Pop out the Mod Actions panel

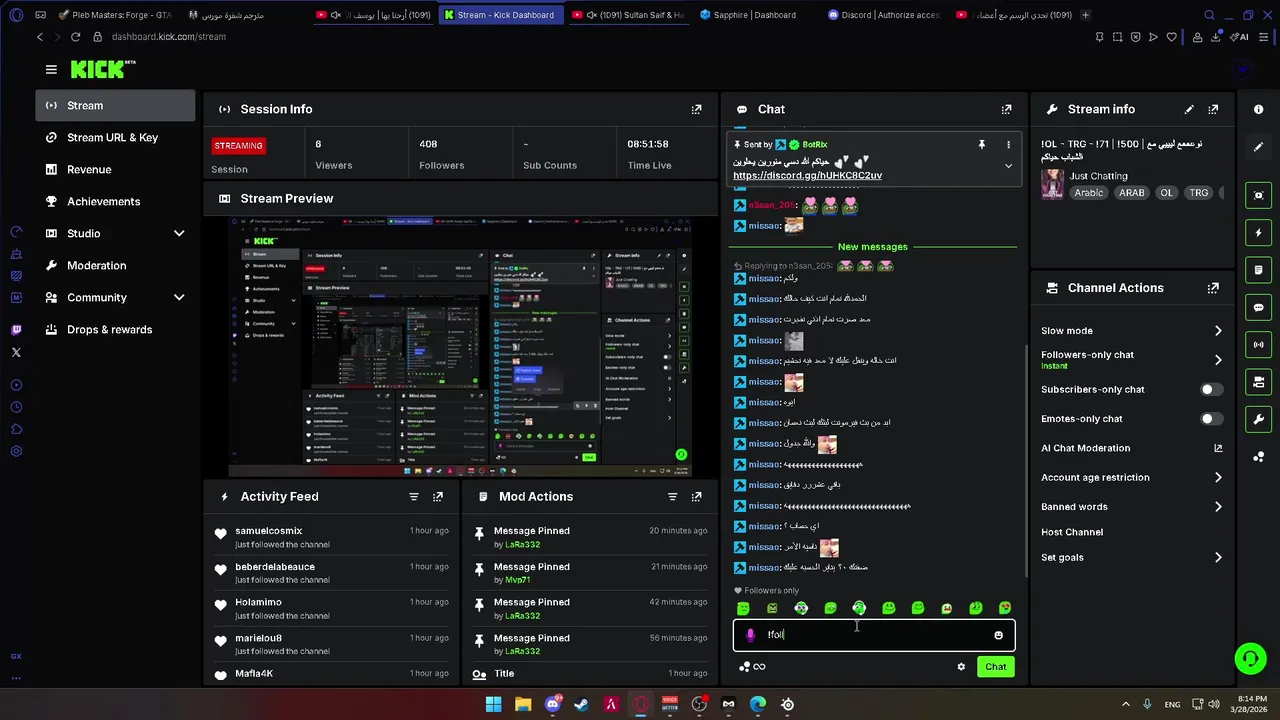click(x=696, y=496)
